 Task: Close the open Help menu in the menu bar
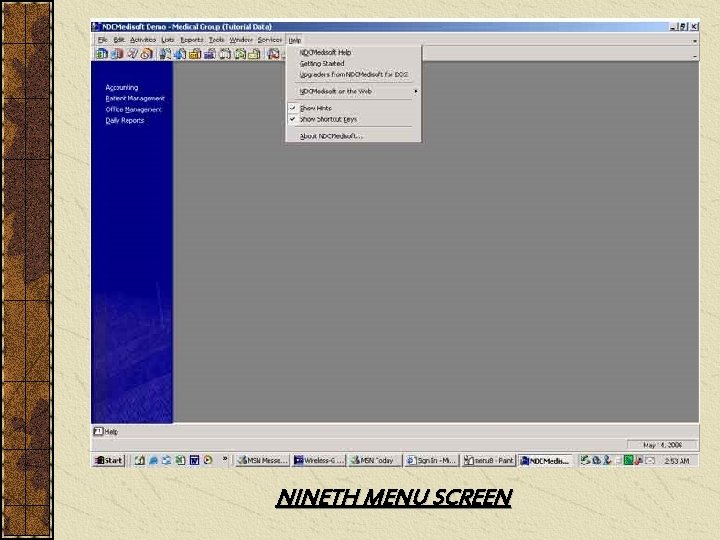[295, 40]
